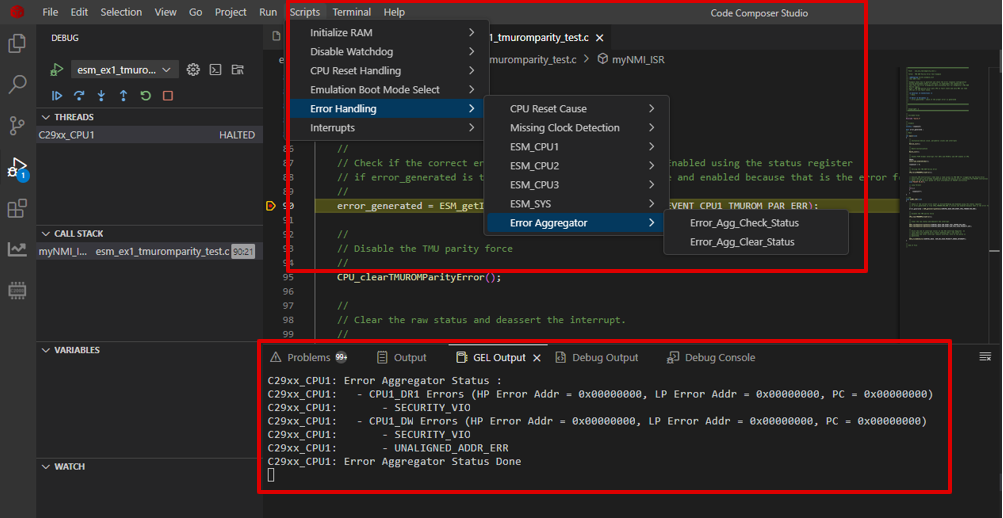This screenshot has width=1003, height=518.
Task: Close the GEL Output tab
Action: point(537,357)
